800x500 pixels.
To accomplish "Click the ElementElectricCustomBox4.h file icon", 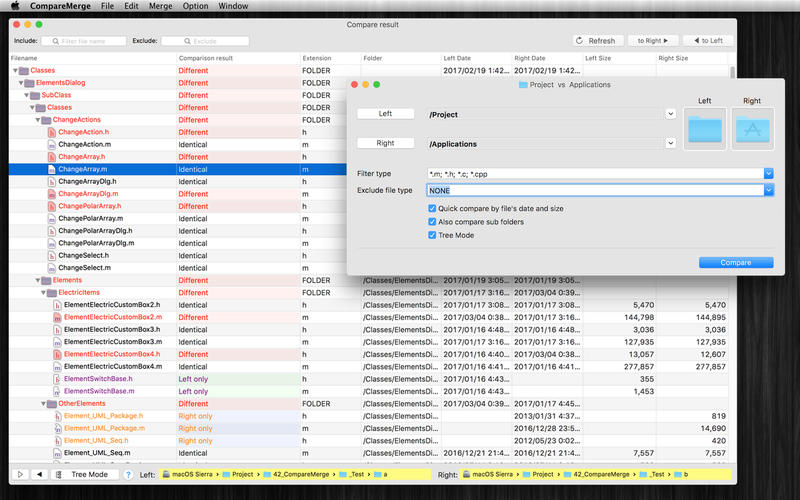I will (x=57, y=354).
